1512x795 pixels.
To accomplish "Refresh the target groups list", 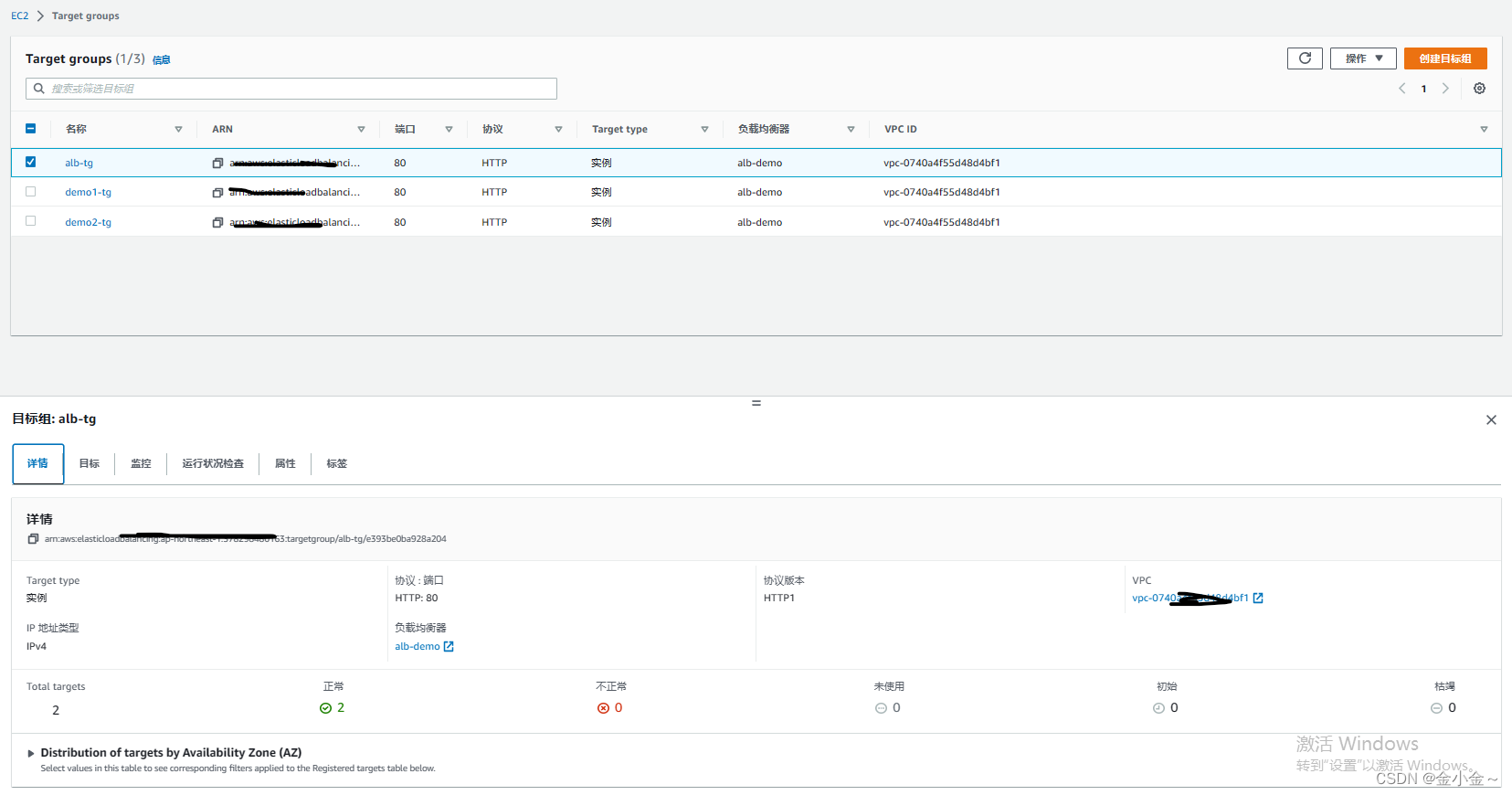I will tap(1305, 58).
